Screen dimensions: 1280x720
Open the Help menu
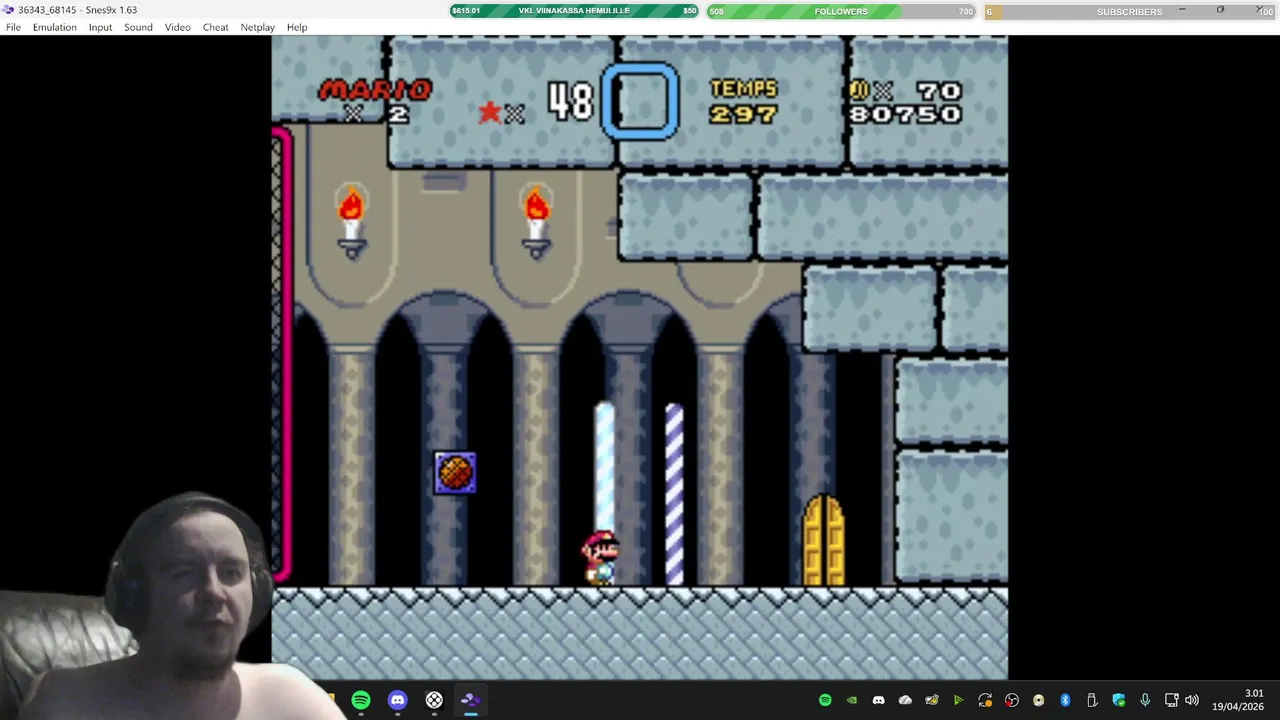297,27
